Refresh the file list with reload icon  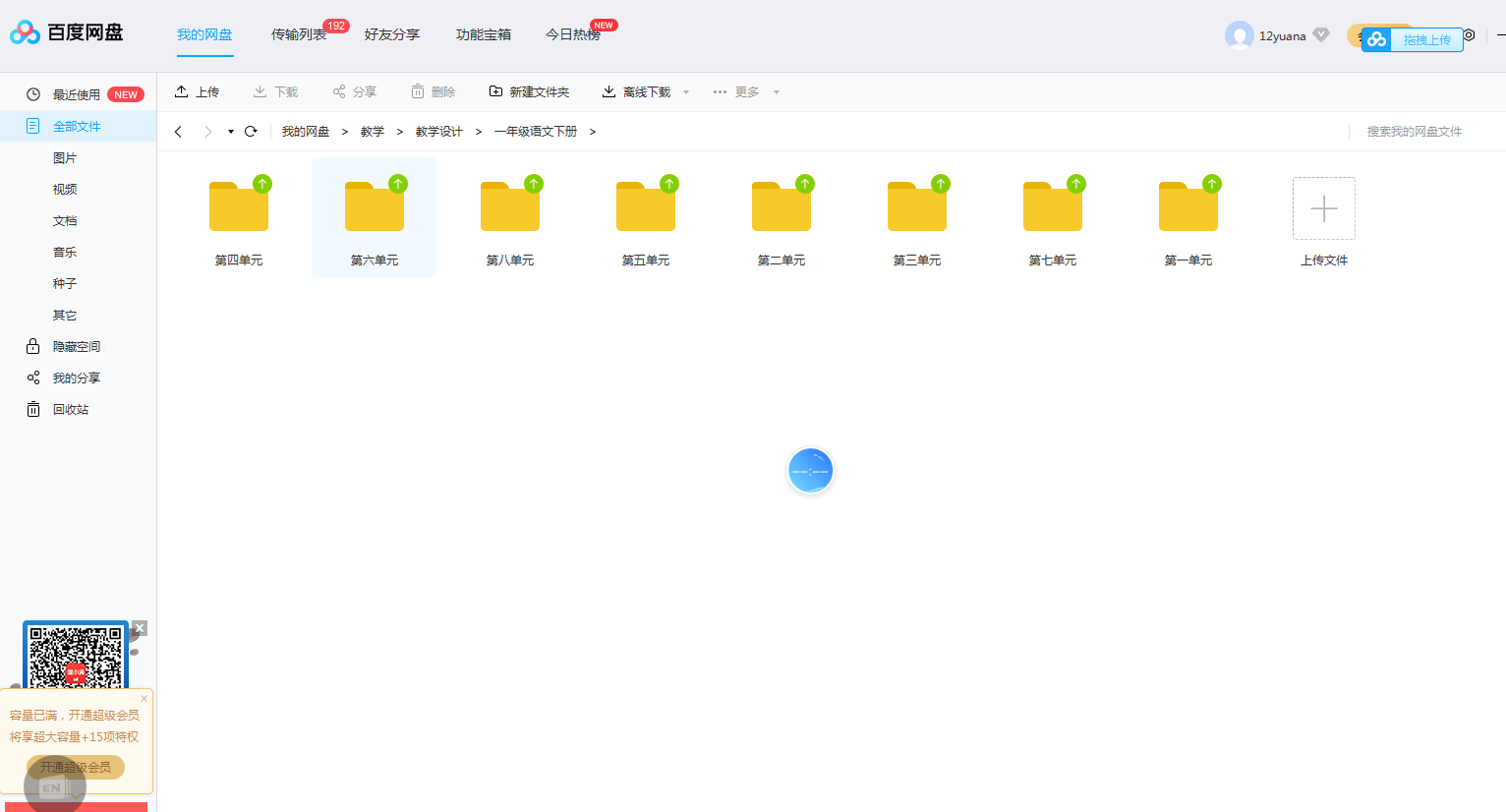click(x=250, y=131)
